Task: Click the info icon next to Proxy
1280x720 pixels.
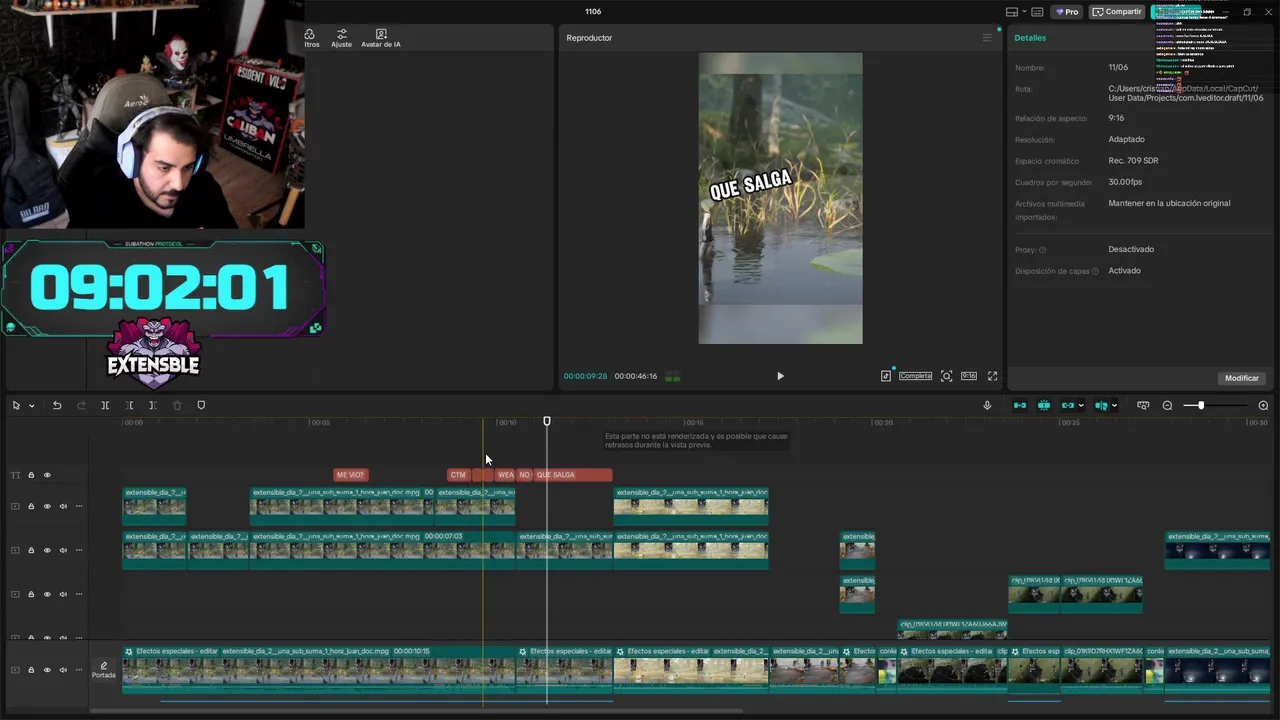Action: (x=1042, y=250)
